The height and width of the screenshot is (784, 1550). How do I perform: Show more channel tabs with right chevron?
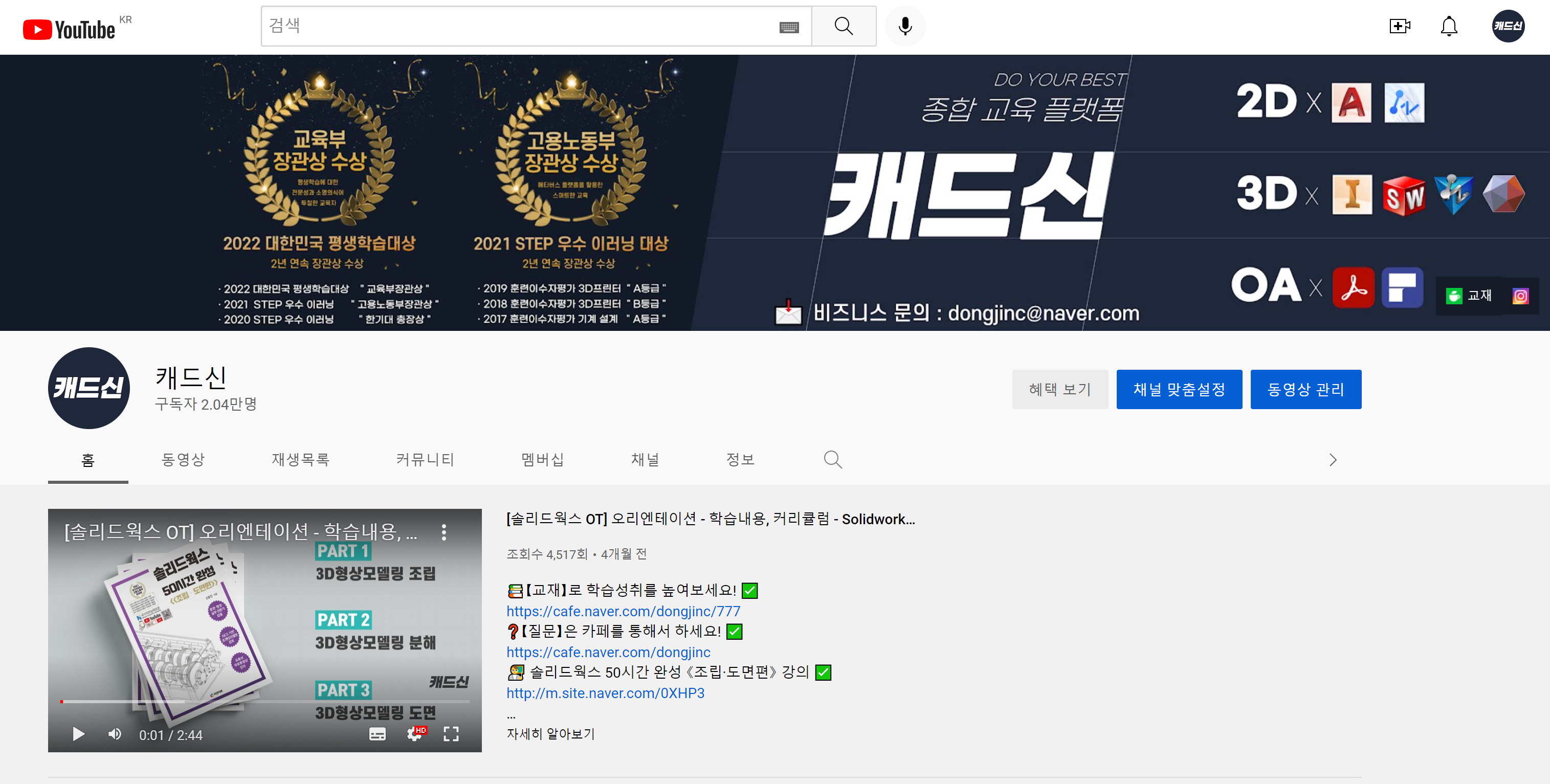(x=1333, y=460)
